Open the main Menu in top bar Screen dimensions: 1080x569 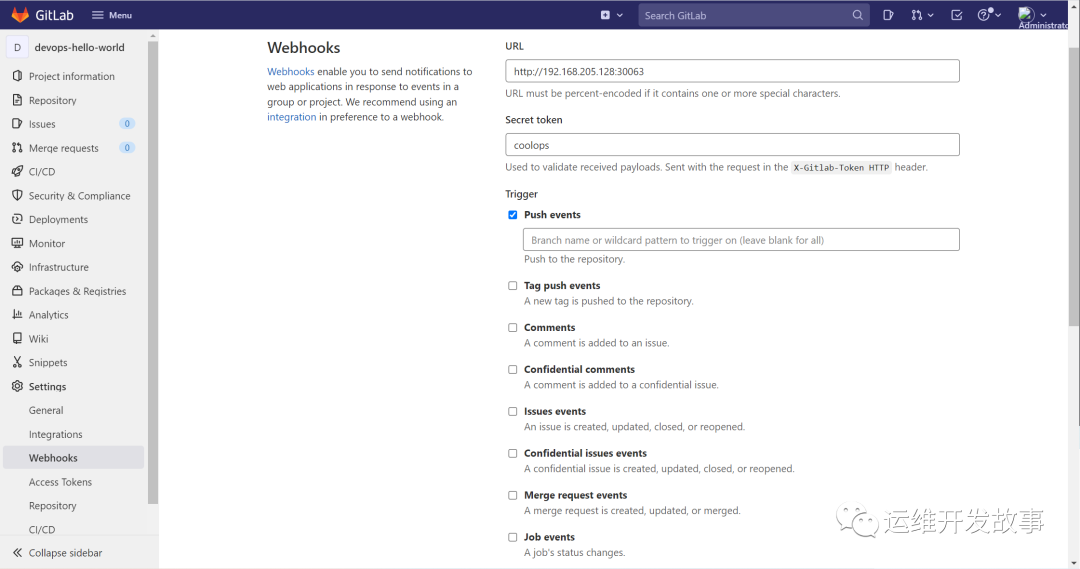(x=112, y=15)
